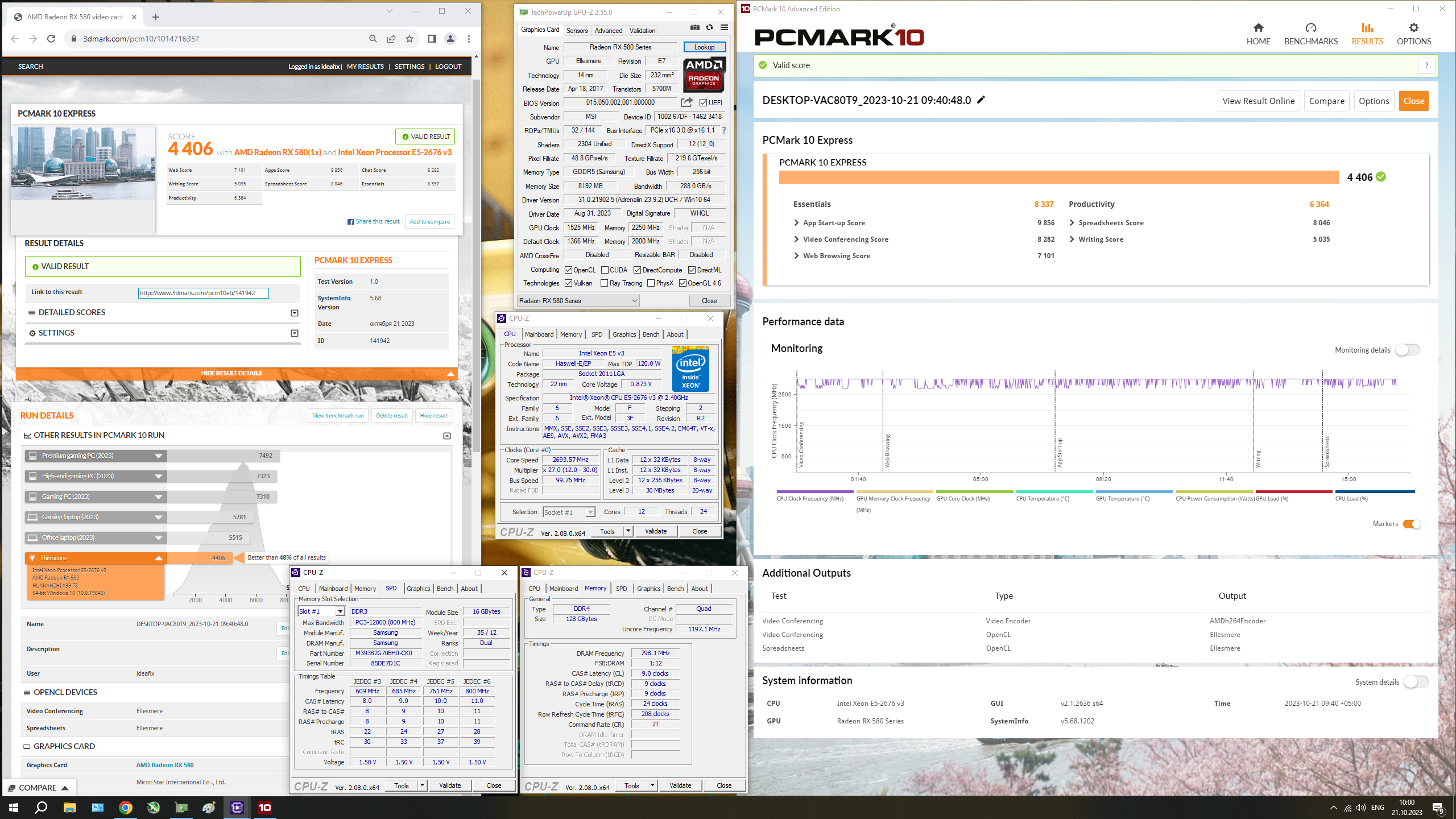Switch to GPU-Z Validation tab
Viewport: 1456px width, 819px height.
(642, 31)
